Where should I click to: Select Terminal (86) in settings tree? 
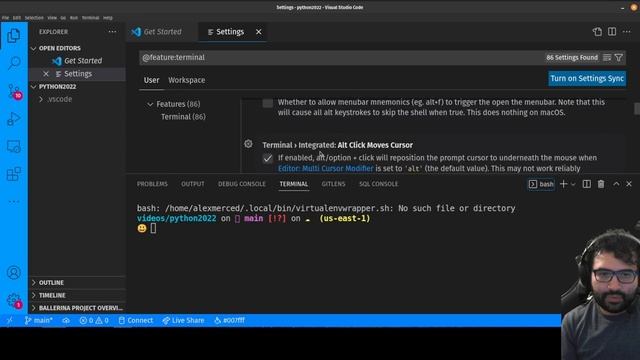183,117
